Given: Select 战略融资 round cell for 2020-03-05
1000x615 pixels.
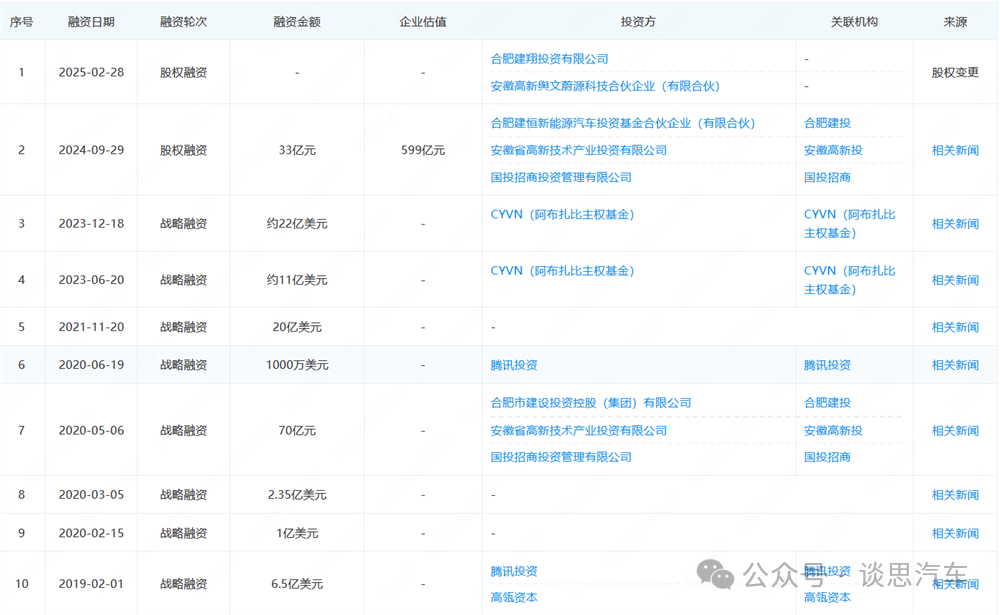Looking at the screenshot, I should coord(184,495).
